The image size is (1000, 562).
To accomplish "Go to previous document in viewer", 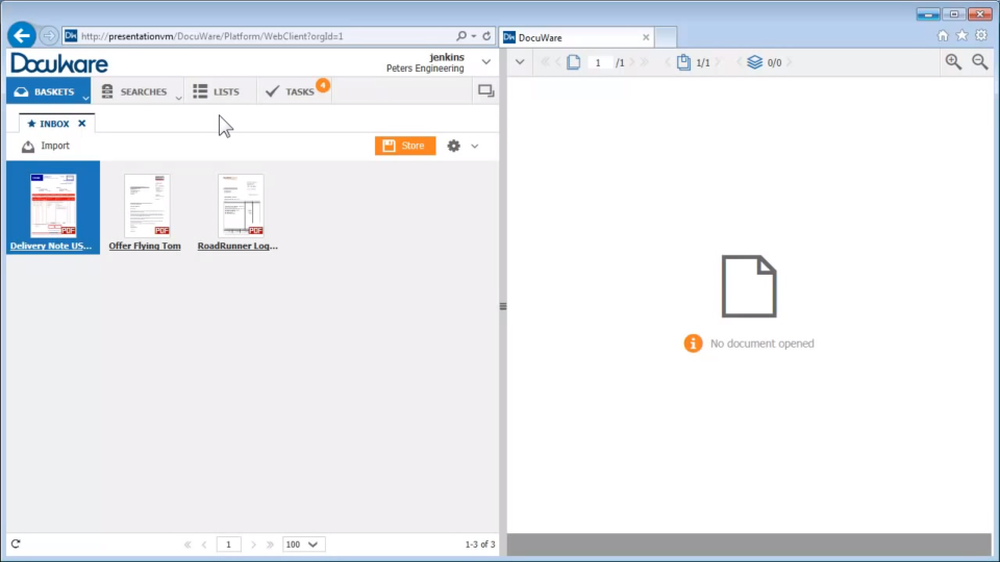I will click(668, 63).
